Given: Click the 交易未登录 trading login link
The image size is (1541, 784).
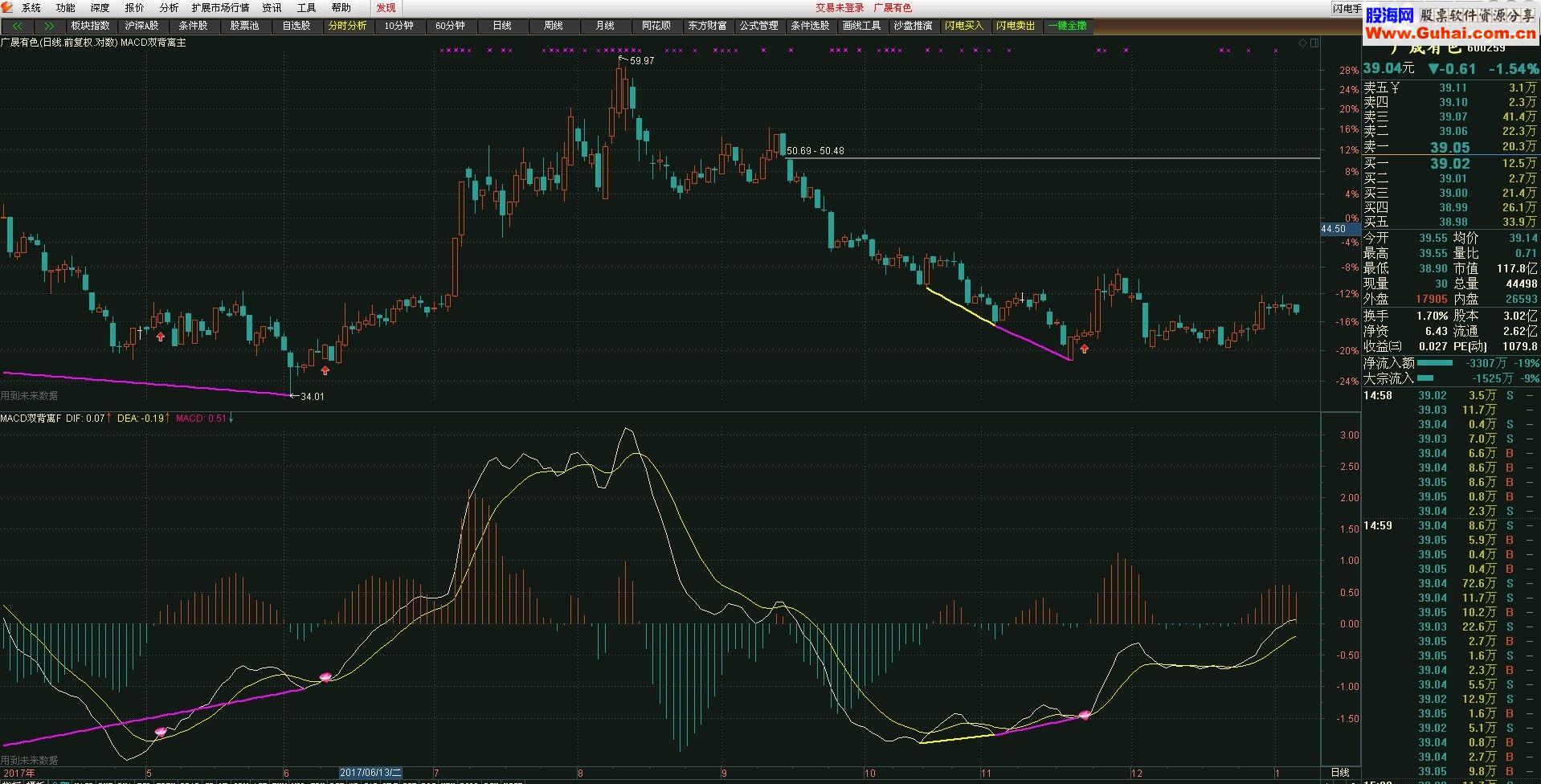Looking at the screenshot, I should point(840,8).
